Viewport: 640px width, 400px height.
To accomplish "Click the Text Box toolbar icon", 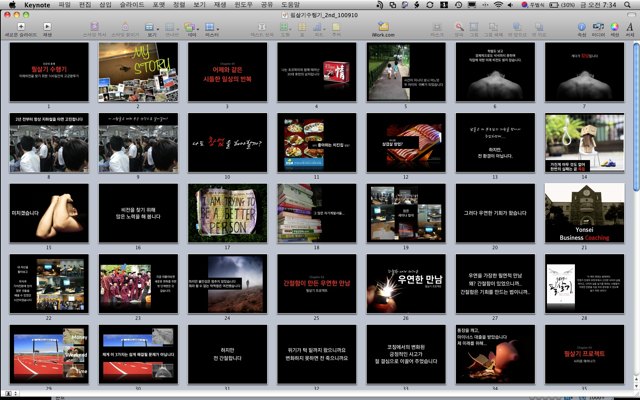I will pyautogui.click(x=262, y=27).
